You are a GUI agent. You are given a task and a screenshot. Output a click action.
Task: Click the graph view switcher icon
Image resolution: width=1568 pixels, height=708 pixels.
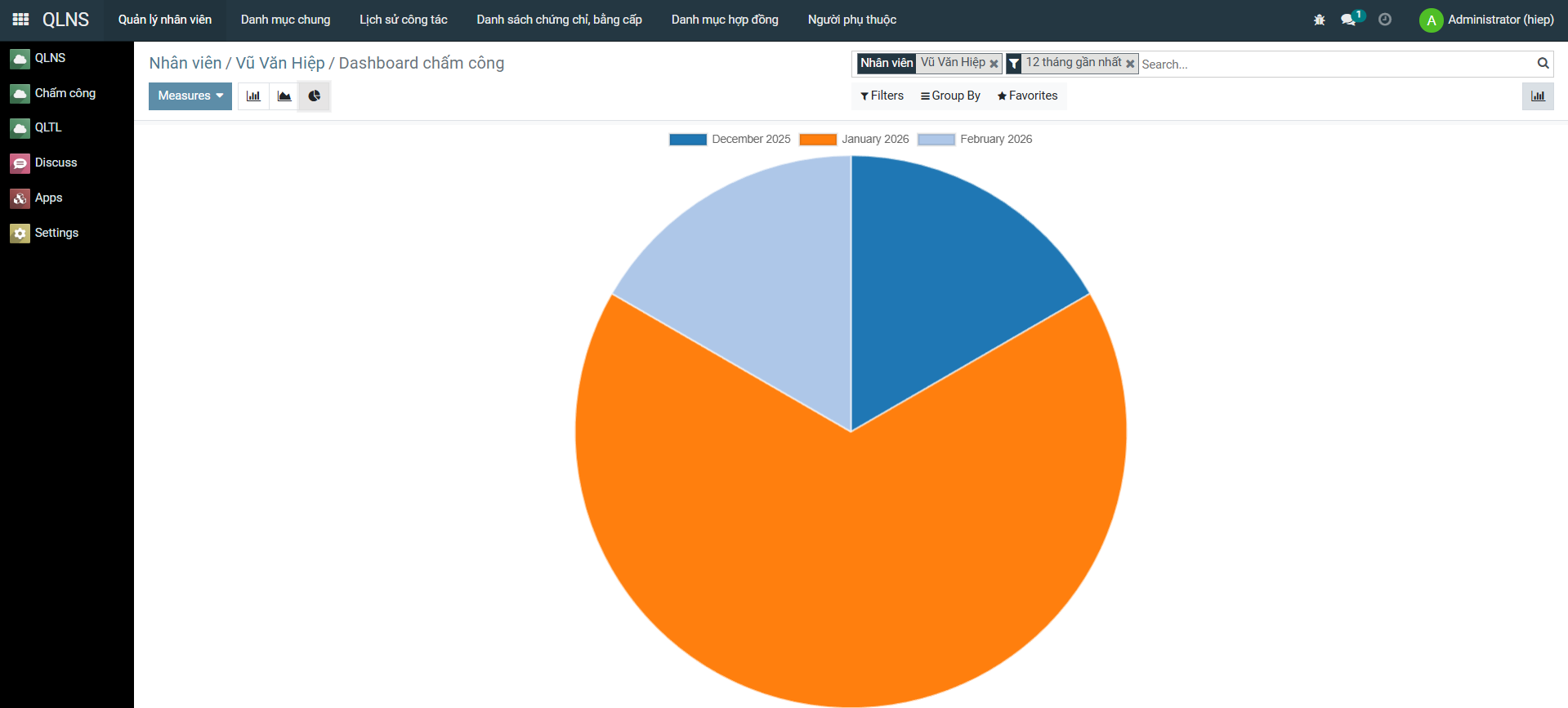[x=1538, y=96]
